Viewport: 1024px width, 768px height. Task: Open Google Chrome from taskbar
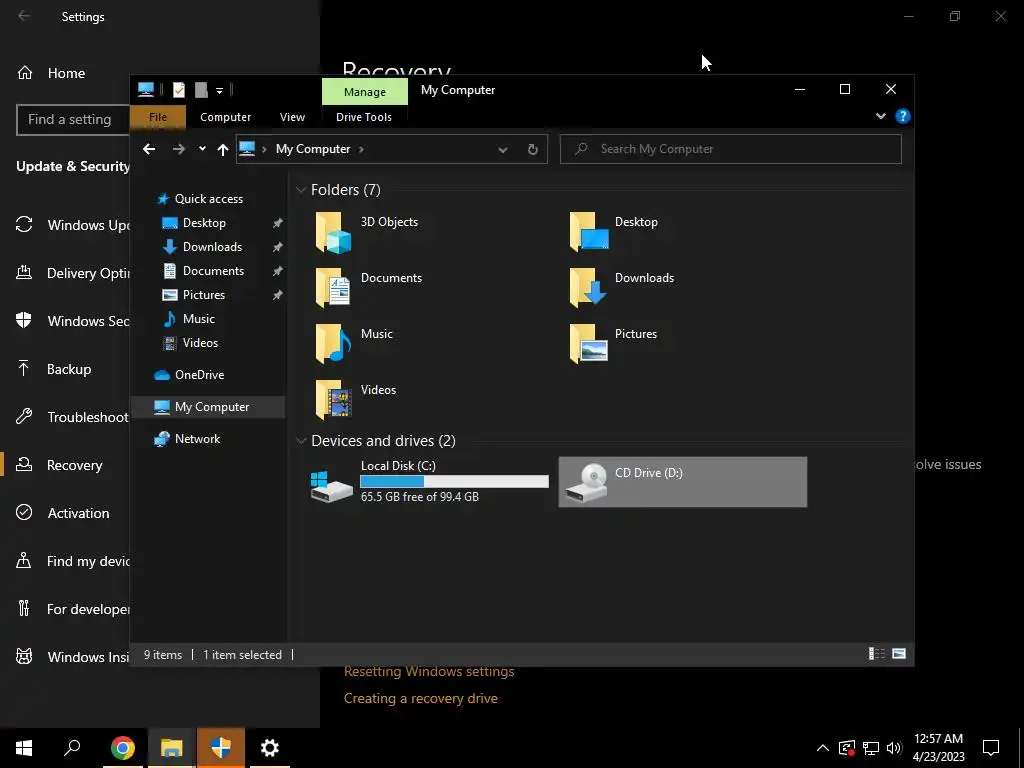(123, 748)
